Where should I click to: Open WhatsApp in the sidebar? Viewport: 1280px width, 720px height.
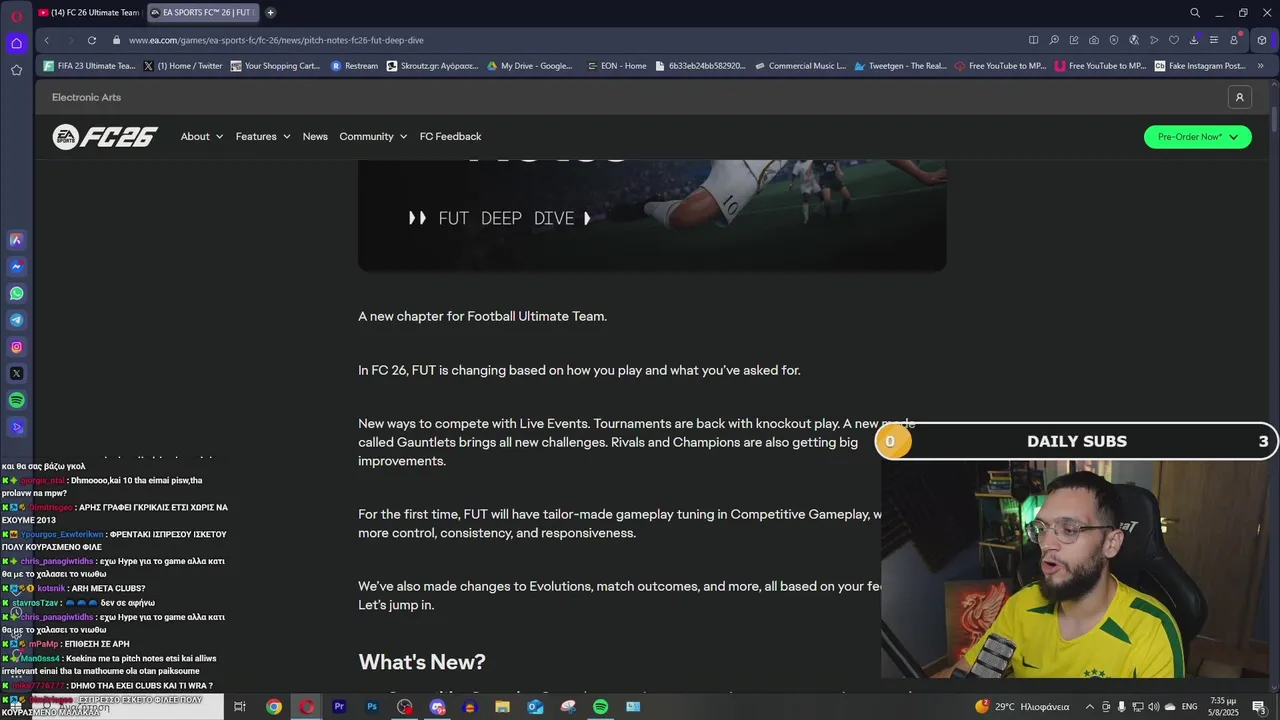click(x=16, y=293)
